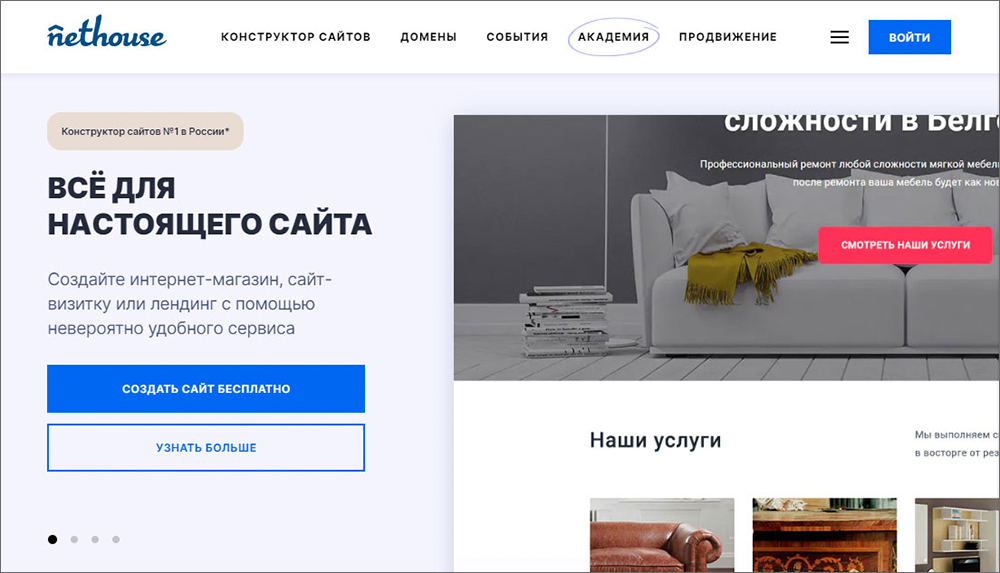Click Создать сайт бесплатно button
Viewport: 1000px width, 573px height.
(206, 389)
